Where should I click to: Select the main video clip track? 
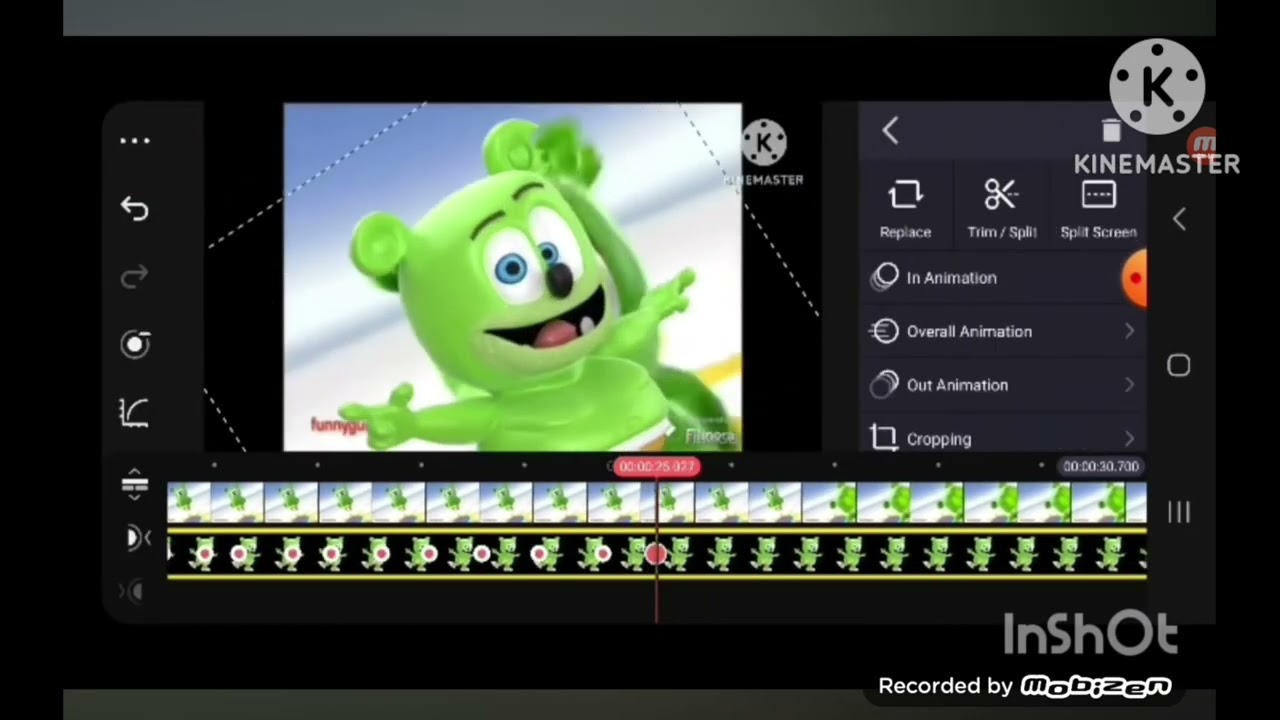[x=656, y=503]
